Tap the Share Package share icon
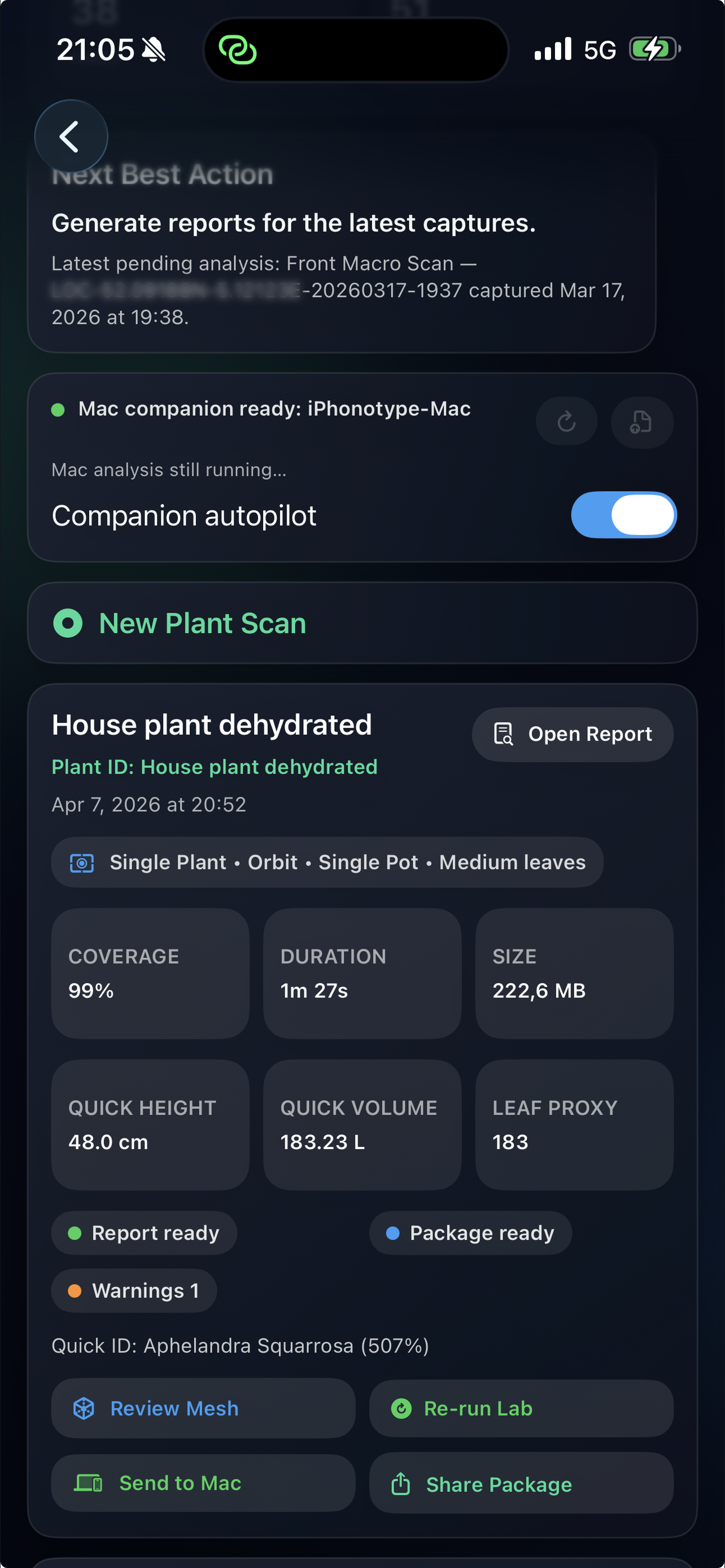The height and width of the screenshot is (1568, 725). click(400, 1484)
